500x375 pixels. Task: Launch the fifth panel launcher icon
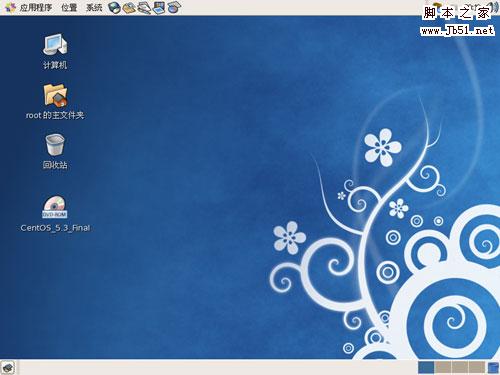(x=174, y=7)
